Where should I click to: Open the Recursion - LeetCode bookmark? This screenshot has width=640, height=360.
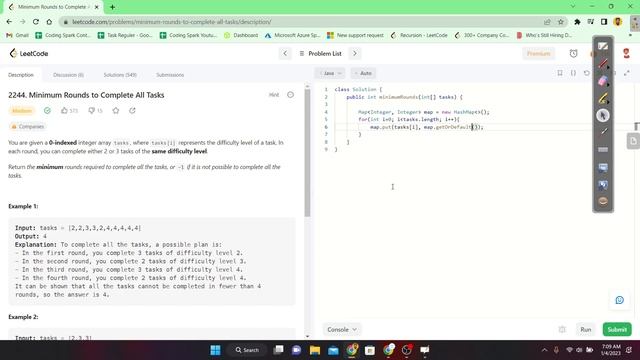(x=419, y=36)
